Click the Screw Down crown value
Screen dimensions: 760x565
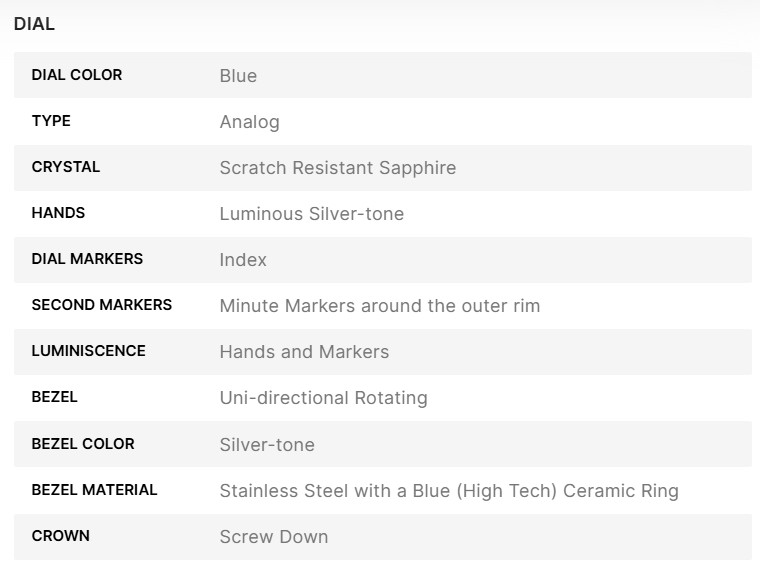(x=273, y=537)
